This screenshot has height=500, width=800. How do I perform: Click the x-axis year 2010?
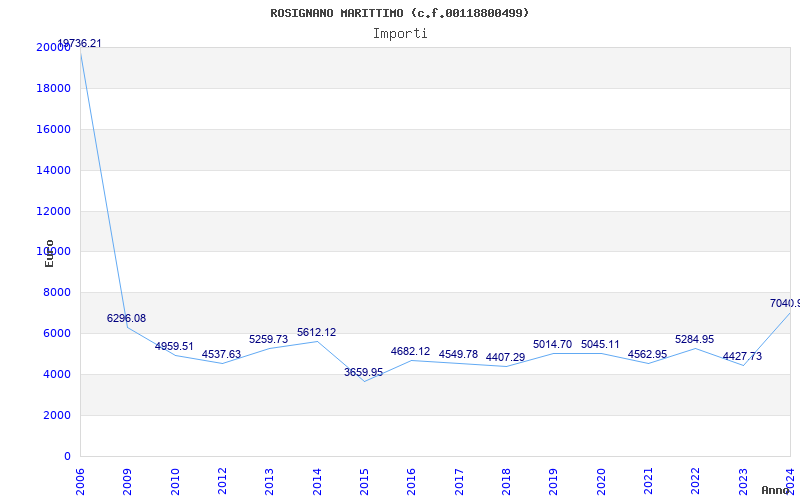click(174, 481)
